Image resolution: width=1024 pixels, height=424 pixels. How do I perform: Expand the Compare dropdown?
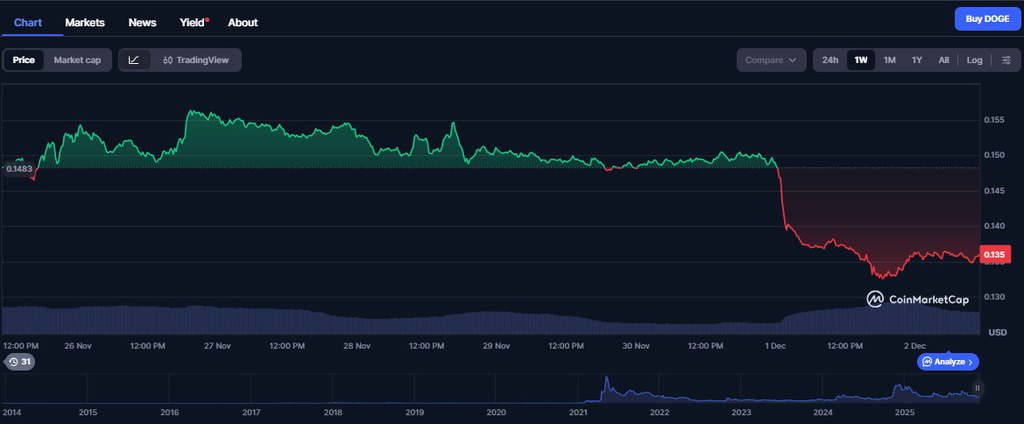click(x=771, y=60)
